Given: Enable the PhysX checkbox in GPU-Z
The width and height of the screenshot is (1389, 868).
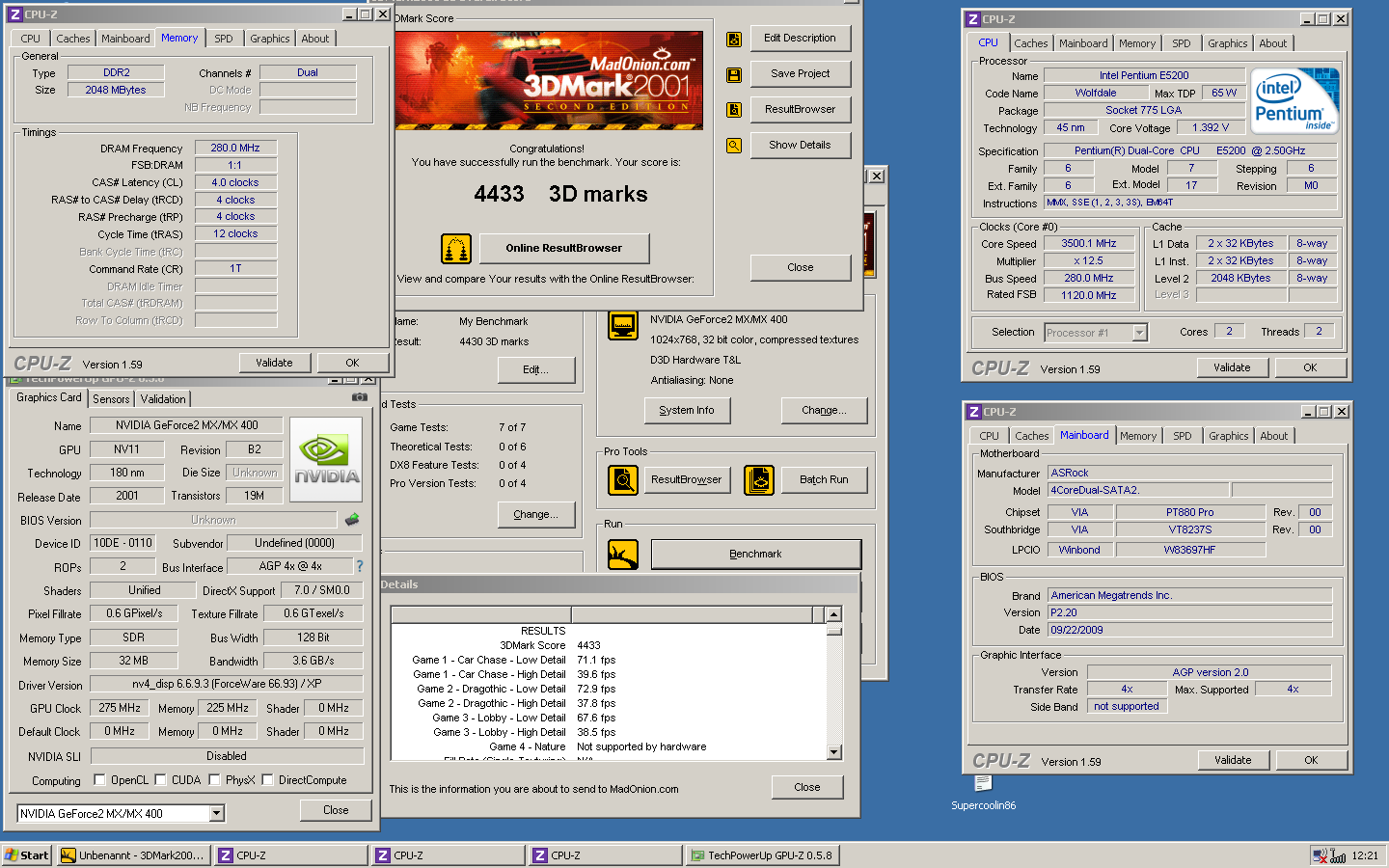Looking at the screenshot, I should (x=214, y=780).
